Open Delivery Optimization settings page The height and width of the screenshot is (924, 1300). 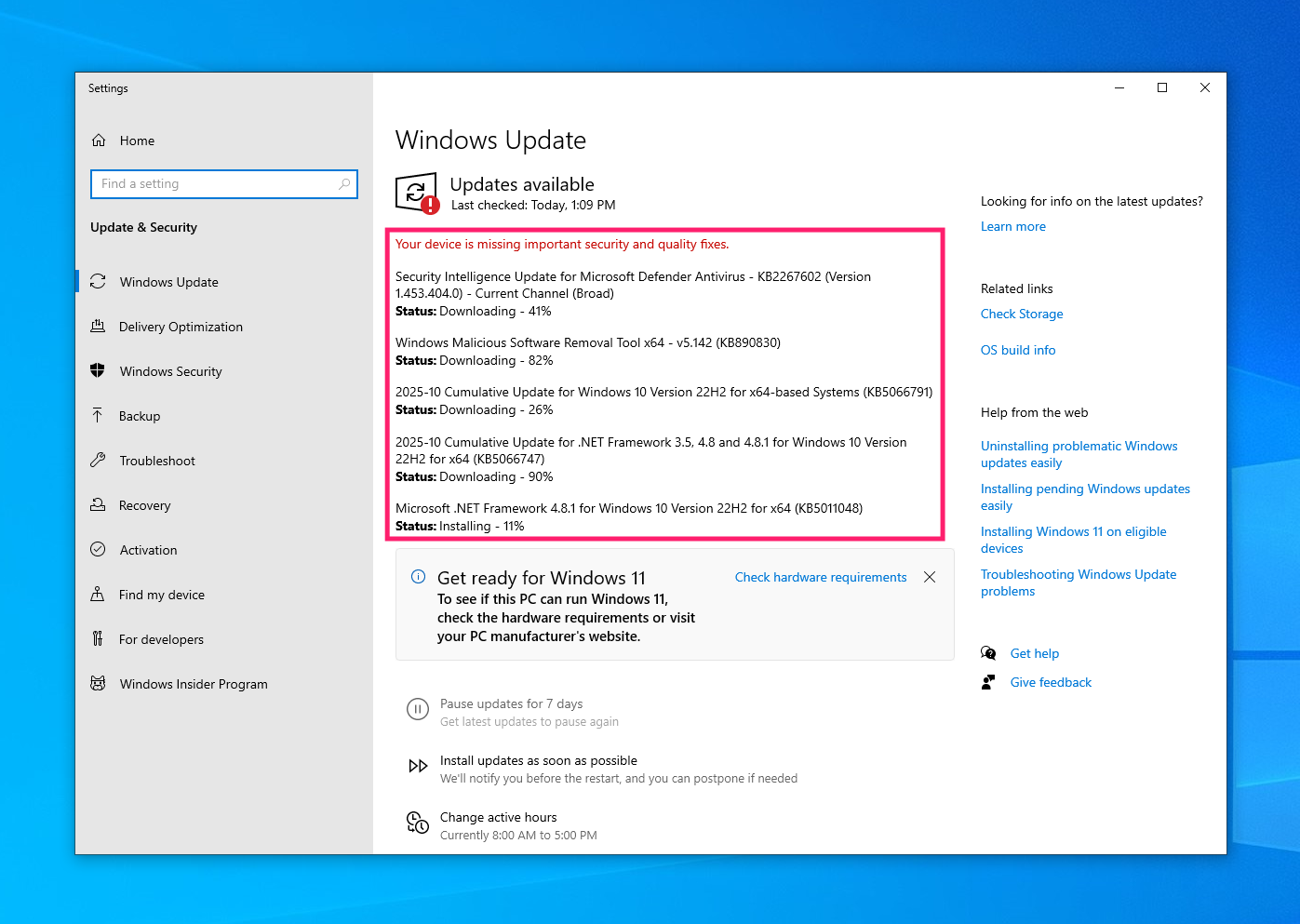pyautogui.click(x=224, y=327)
